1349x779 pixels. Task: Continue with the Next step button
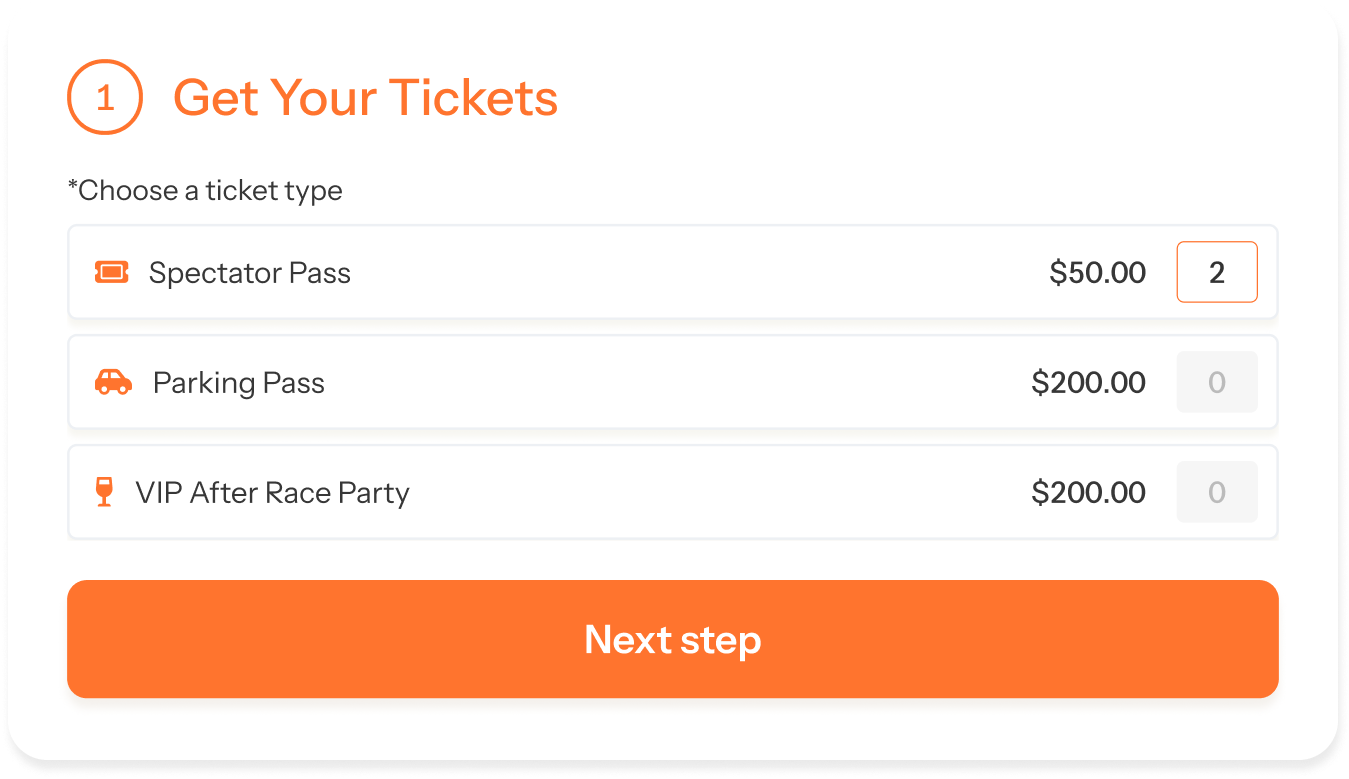point(673,639)
